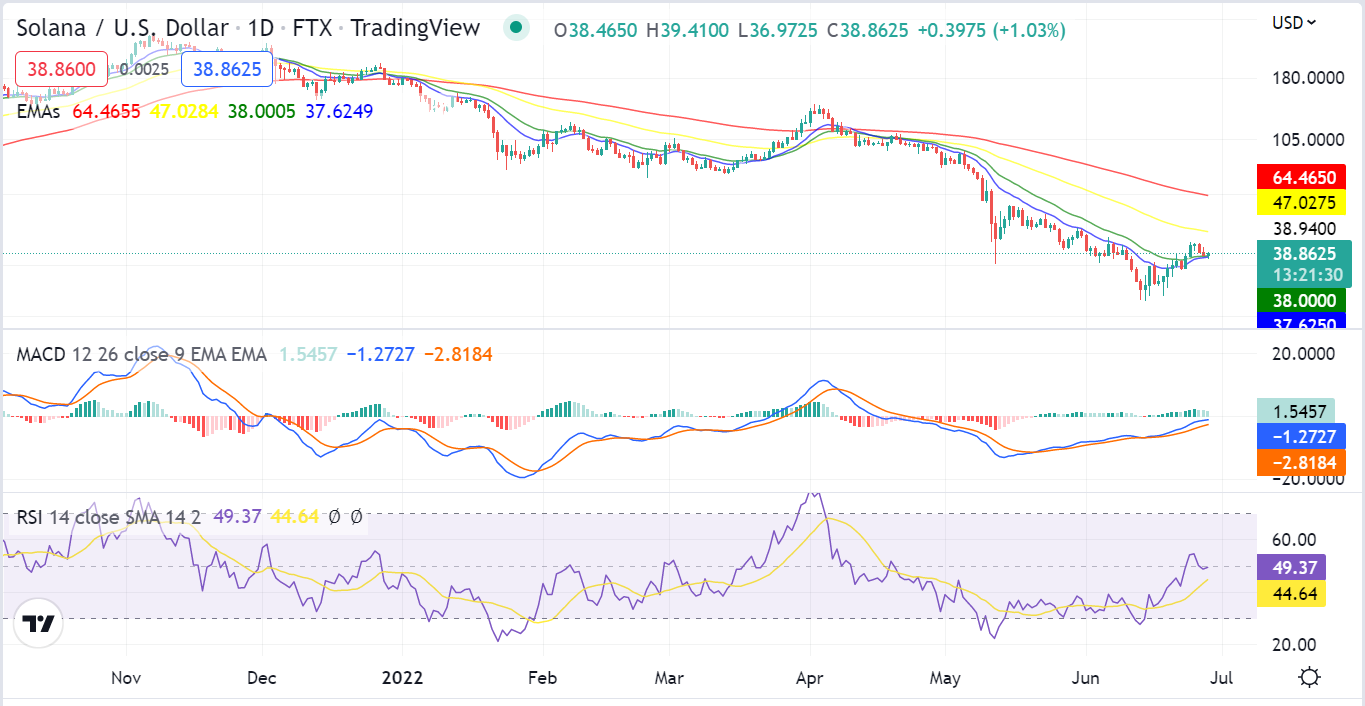The image size is (1365, 706).
Task: Click the Jun label on time axis
Action: point(1086,677)
